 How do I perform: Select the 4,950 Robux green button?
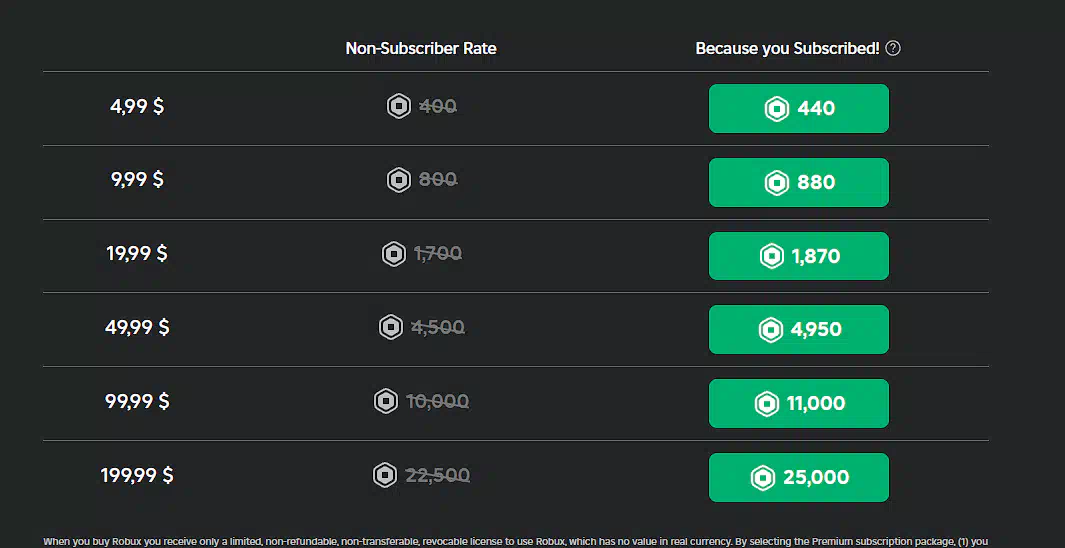coord(799,329)
